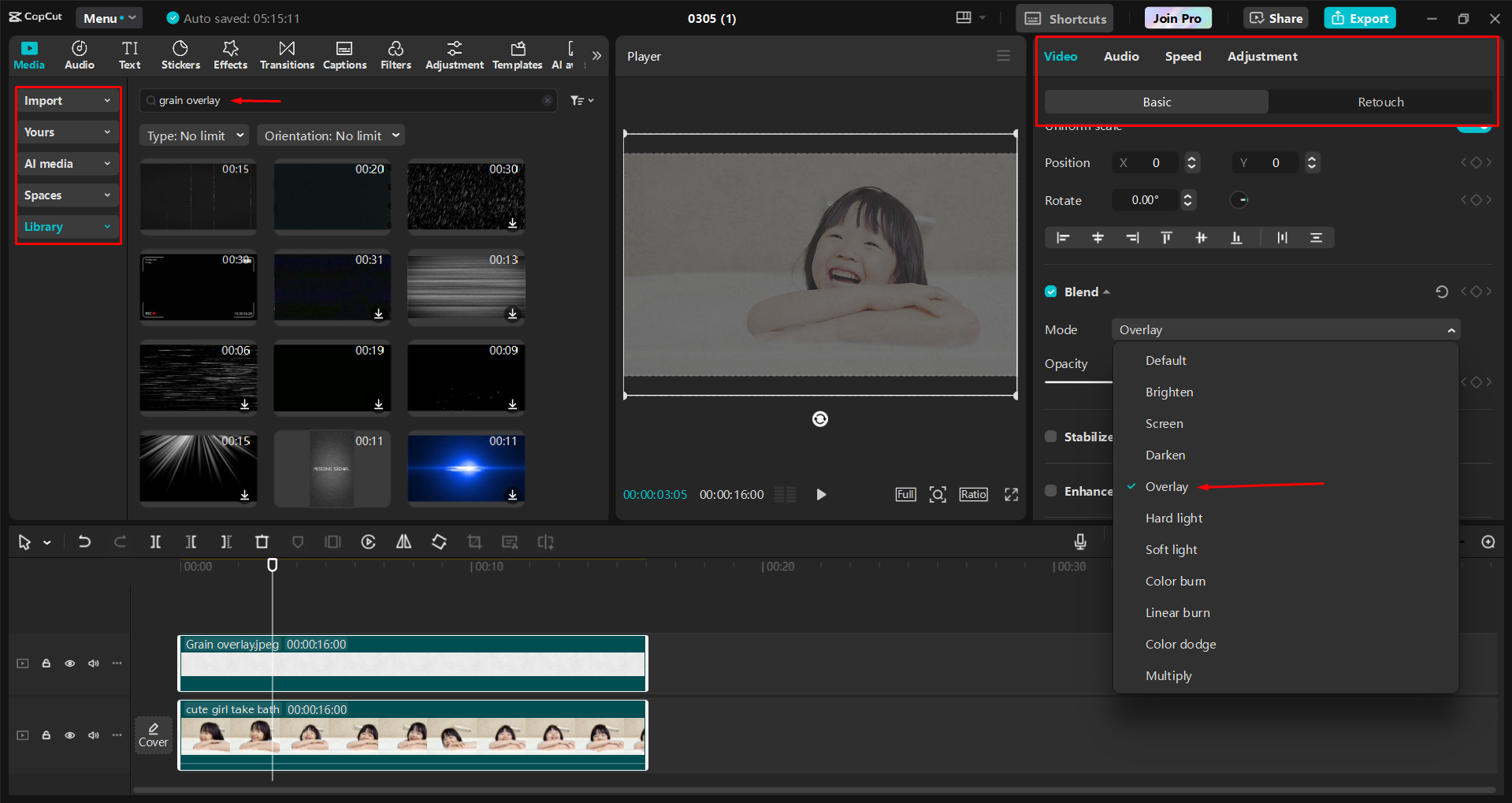Open the Type: No limit dropdown
This screenshot has height=803, width=1512.
pos(194,135)
